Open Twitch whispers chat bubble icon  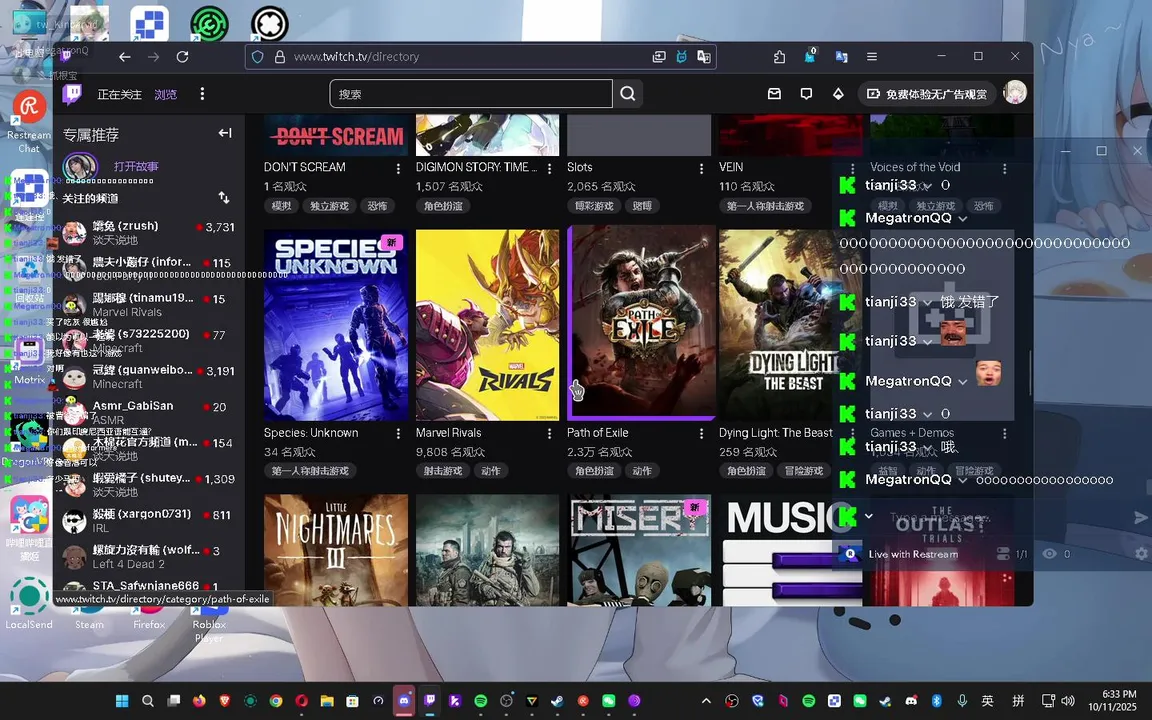[806, 94]
